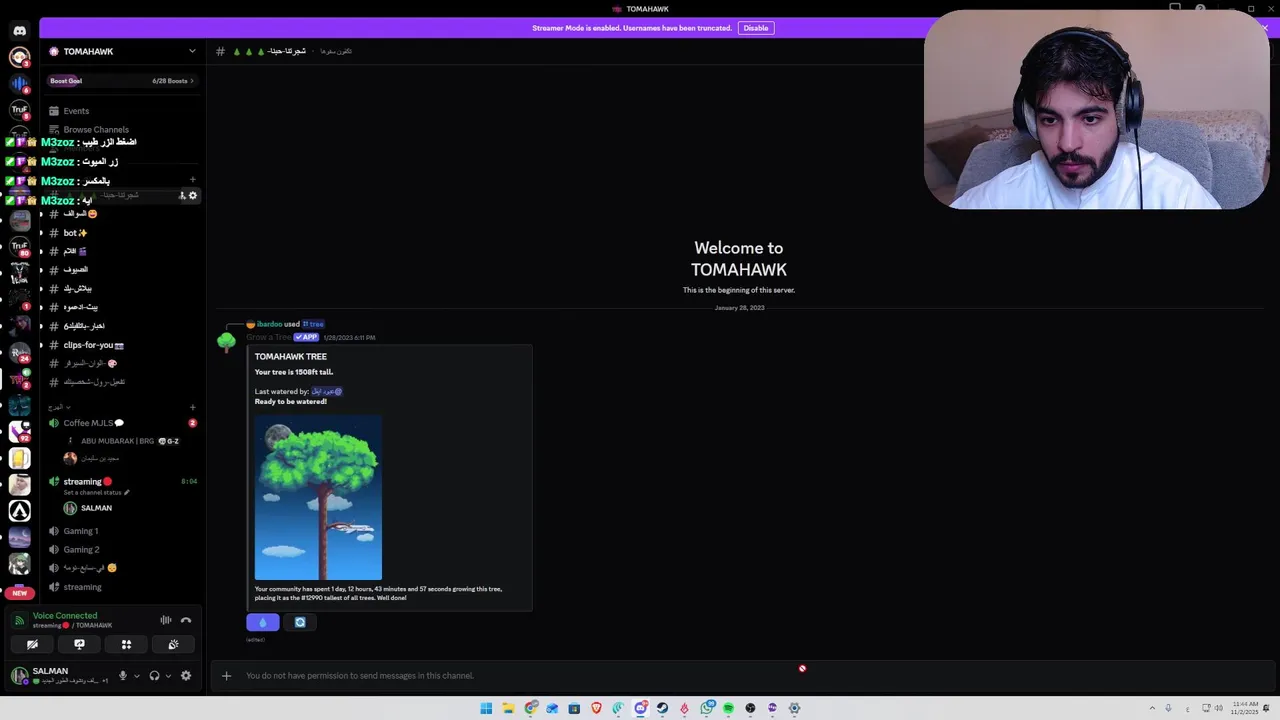
Task: Enlarge the tree image thumbnail
Action: (x=318, y=498)
